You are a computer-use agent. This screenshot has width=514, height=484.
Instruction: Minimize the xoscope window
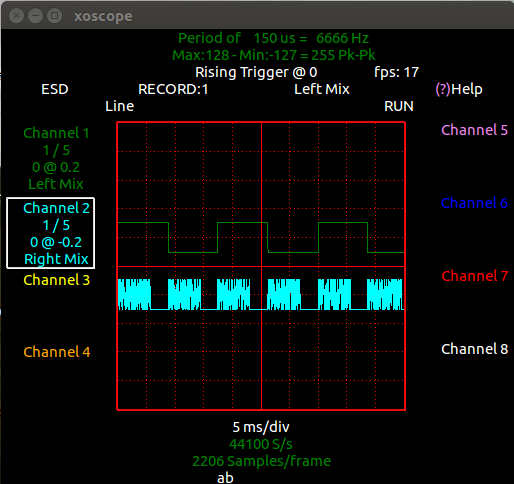[x=35, y=16]
